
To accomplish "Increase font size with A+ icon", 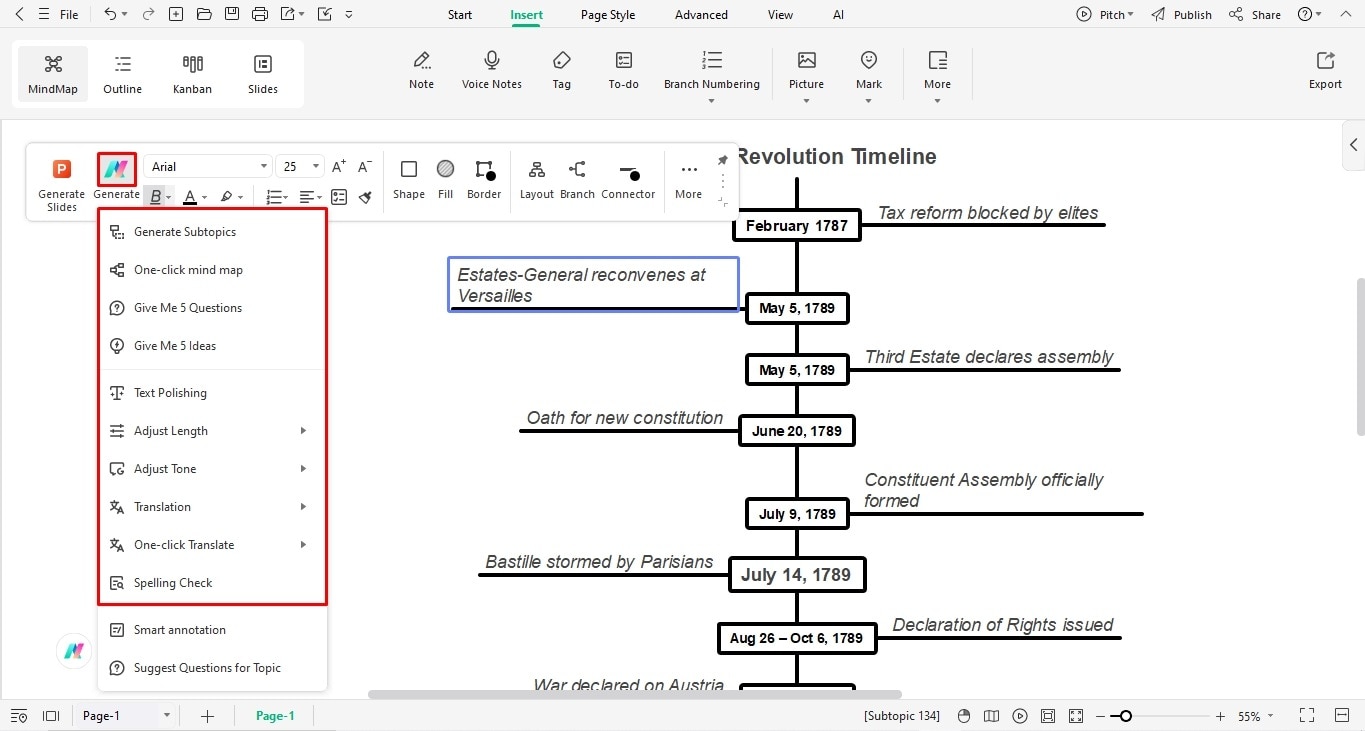I will coord(339,166).
